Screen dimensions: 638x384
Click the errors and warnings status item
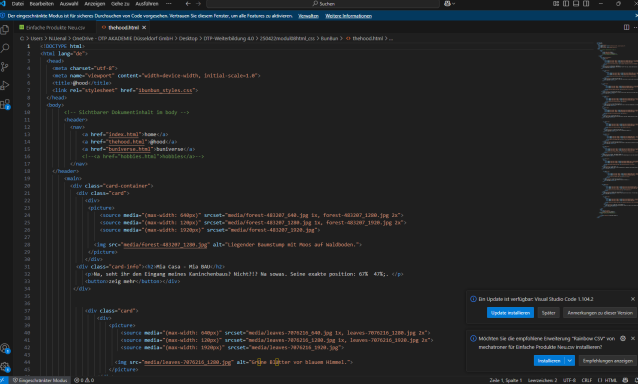tap(84, 380)
